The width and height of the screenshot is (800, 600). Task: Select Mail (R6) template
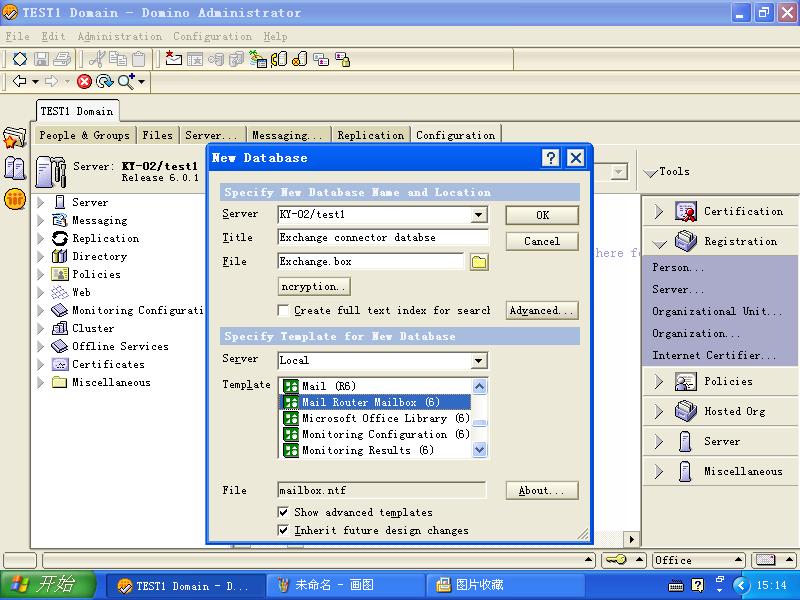[x=376, y=386]
